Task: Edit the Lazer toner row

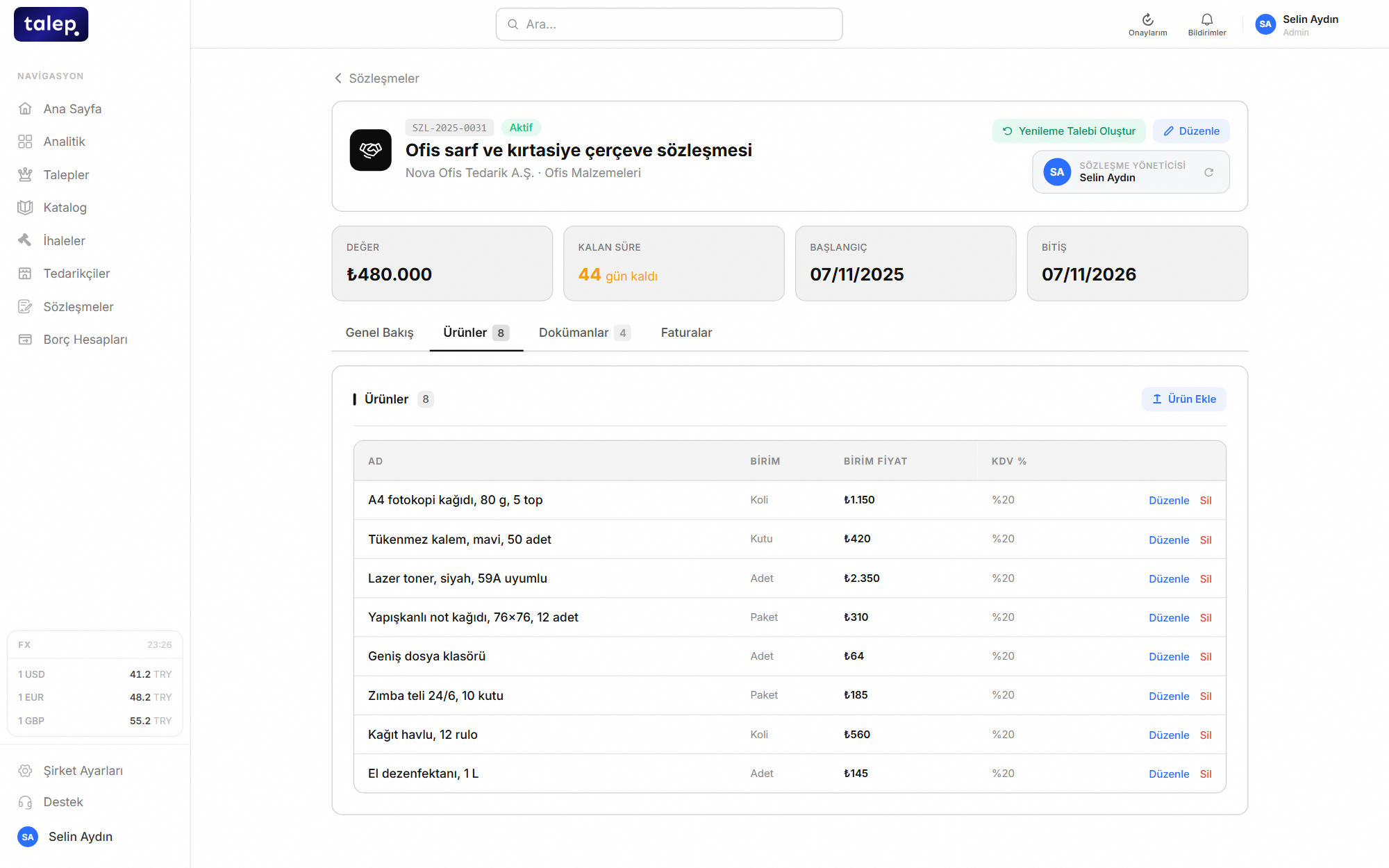Action: [1169, 579]
